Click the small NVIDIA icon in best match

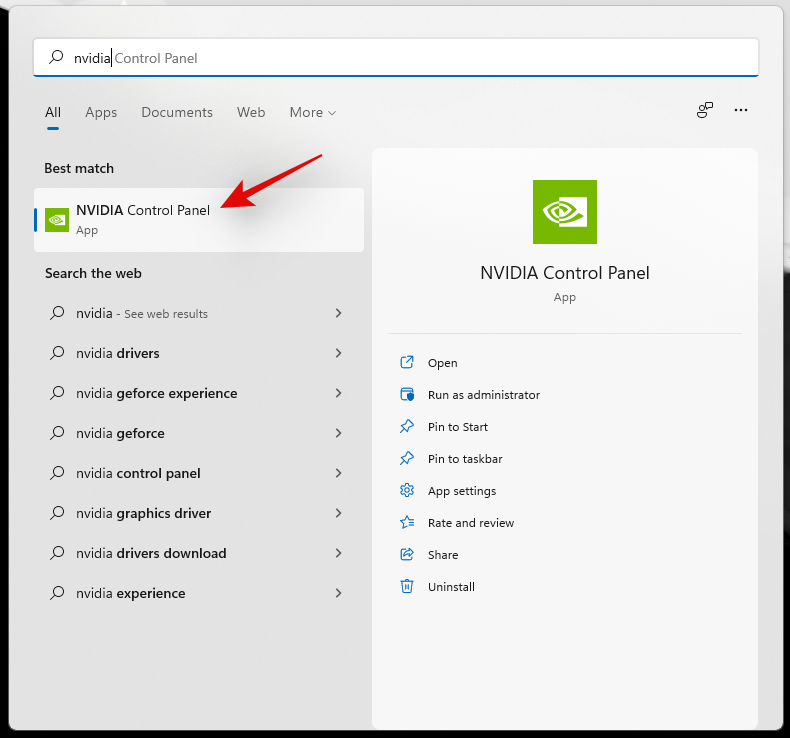[57, 220]
